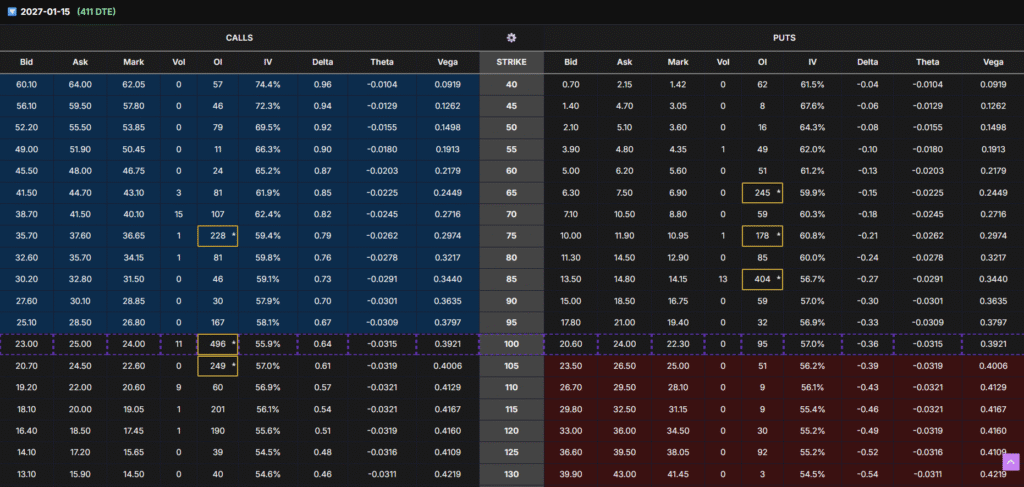Select the highlighted 245 put OI cell
Screen dimensions: 1024x487
click(762, 193)
